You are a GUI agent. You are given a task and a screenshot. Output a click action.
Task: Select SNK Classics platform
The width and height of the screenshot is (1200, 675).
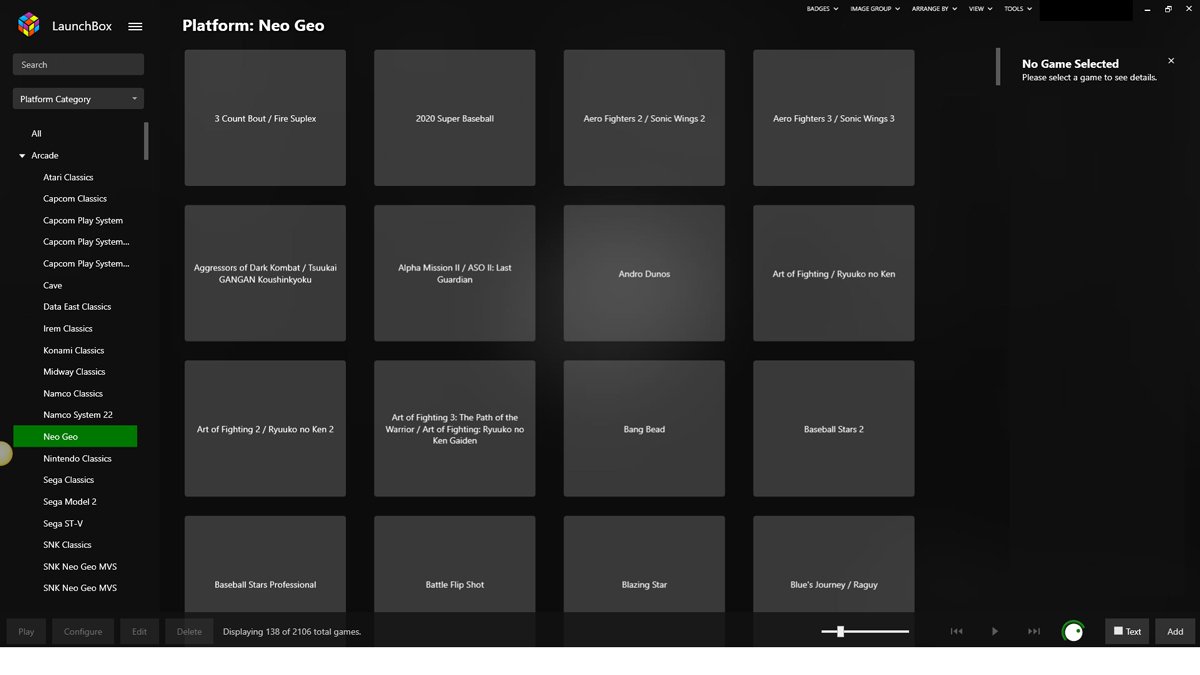(x=67, y=545)
